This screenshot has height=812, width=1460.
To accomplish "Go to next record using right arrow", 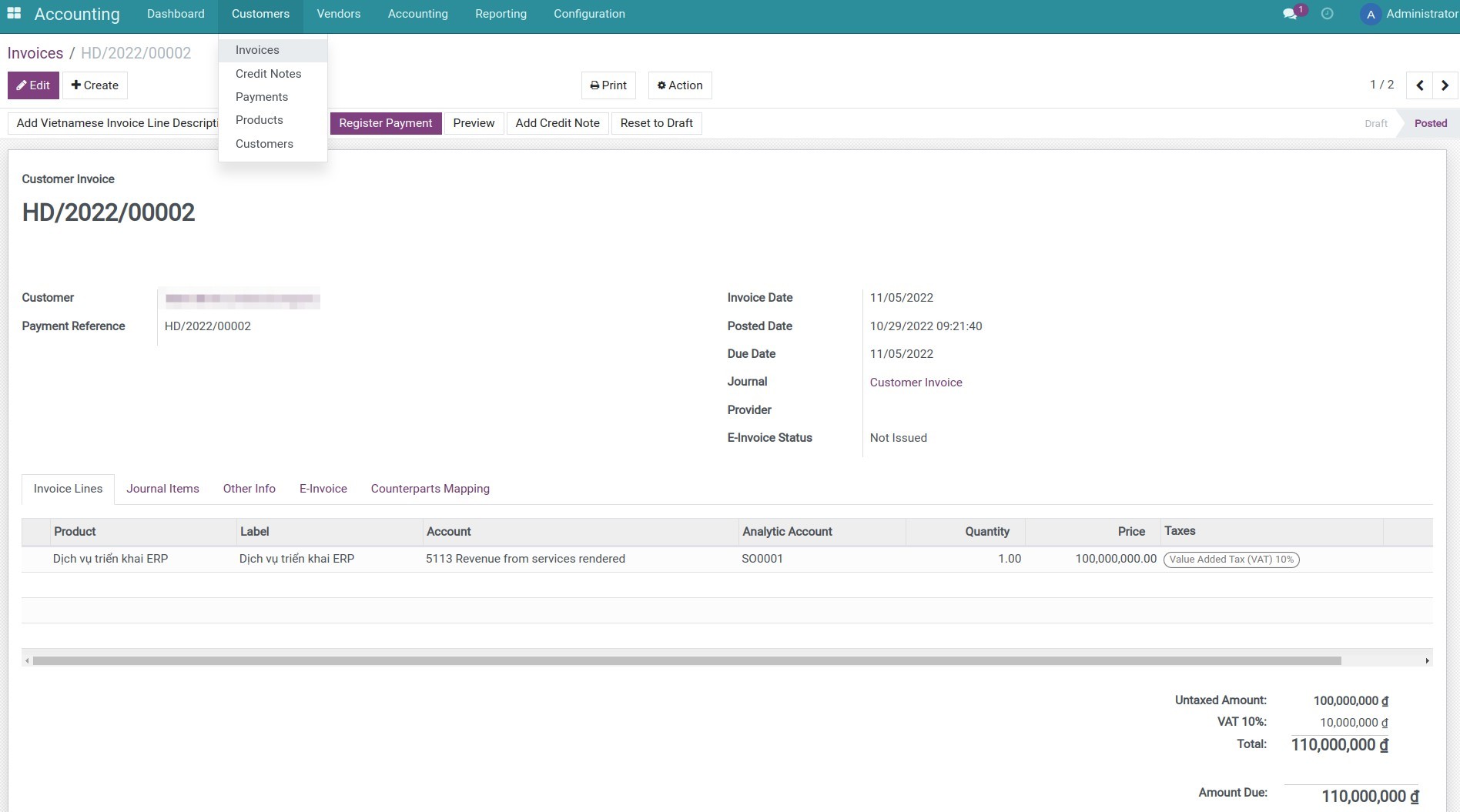I will click(x=1445, y=85).
